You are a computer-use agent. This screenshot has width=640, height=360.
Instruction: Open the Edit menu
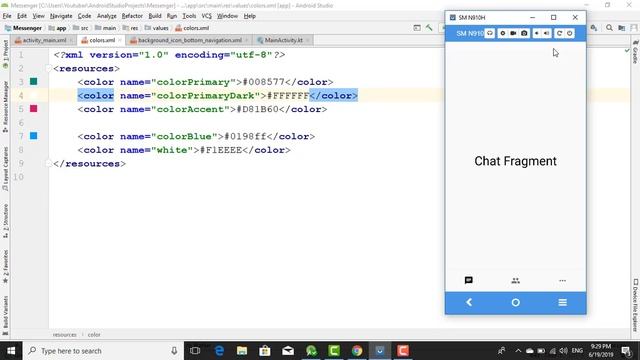tap(22, 16)
